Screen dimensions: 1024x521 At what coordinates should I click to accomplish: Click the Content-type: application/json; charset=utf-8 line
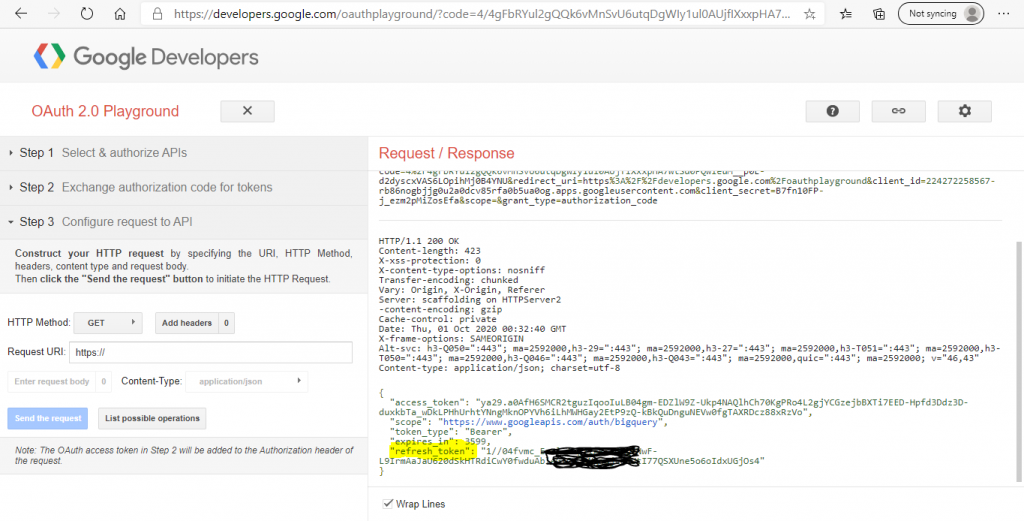coord(499,368)
